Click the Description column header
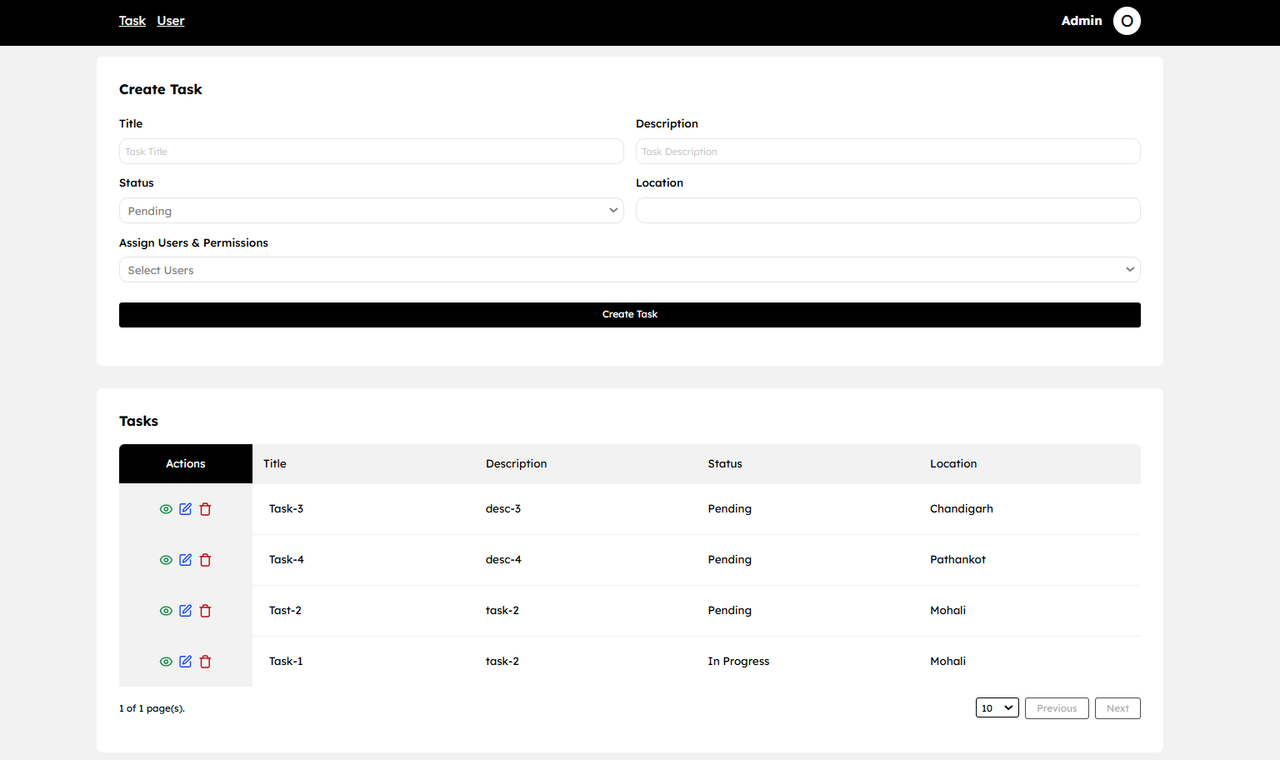Image resolution: width=1280 pixels, height=760 pixels. (x=516, y=464)
